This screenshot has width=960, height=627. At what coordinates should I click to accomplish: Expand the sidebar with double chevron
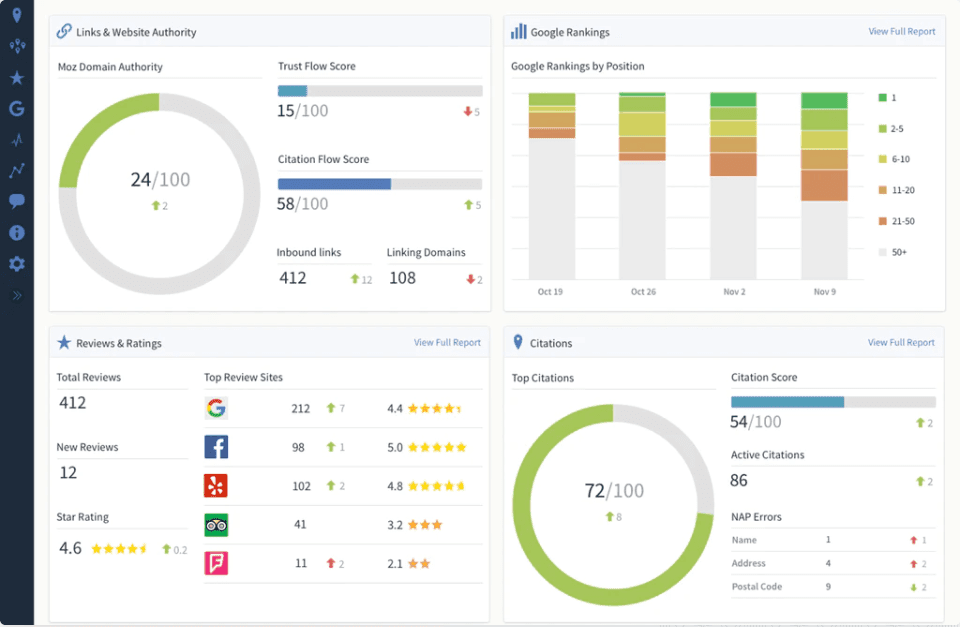tap(17, 295)
